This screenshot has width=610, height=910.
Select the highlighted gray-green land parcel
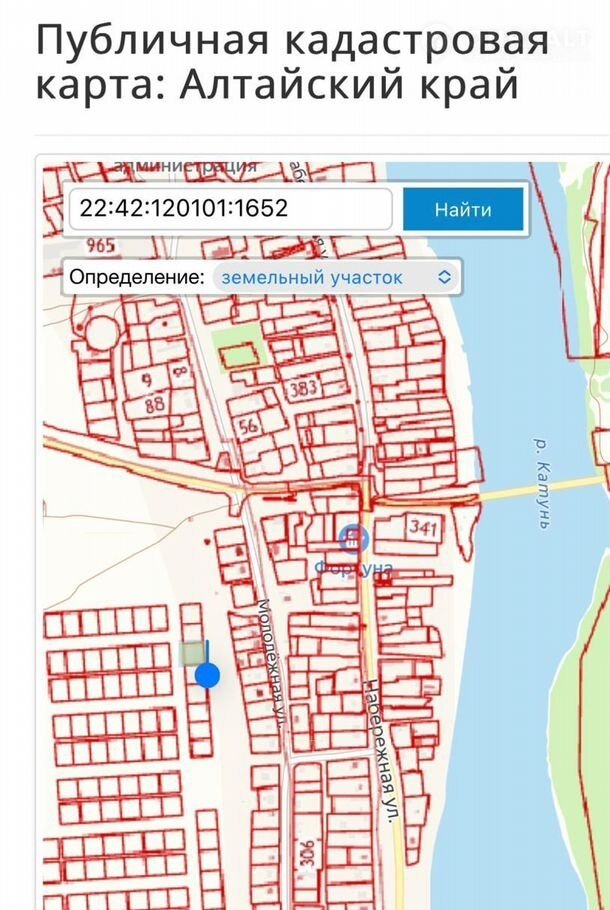pos(191,653)
